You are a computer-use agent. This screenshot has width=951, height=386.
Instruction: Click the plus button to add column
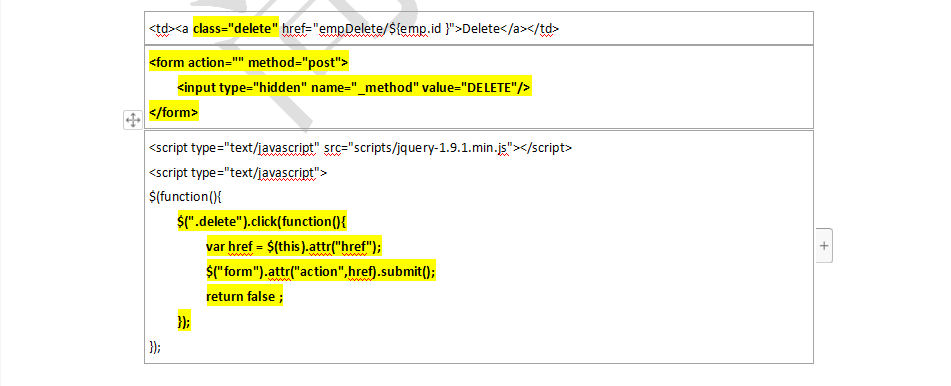(824, 246)
